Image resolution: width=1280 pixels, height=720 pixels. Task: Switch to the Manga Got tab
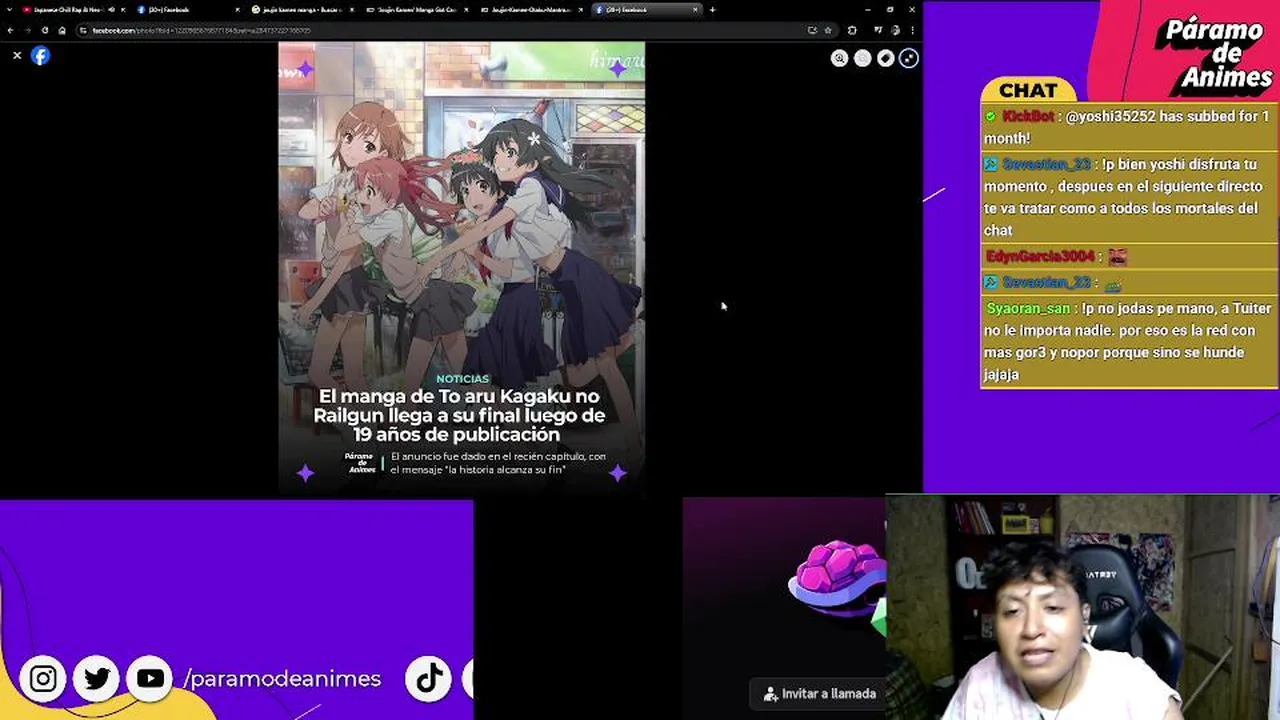coord(416,10)
